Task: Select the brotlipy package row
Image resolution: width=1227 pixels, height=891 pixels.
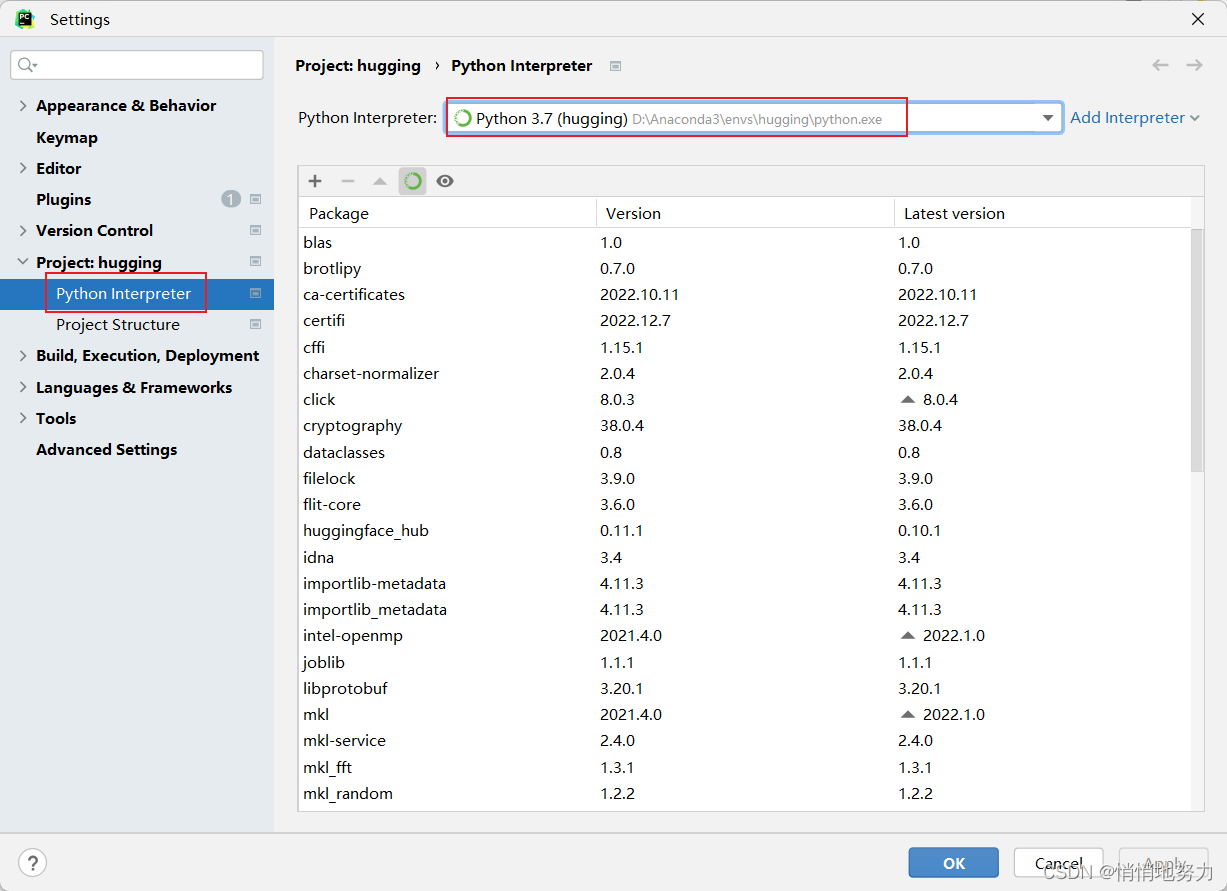Action: click(745, 268)
